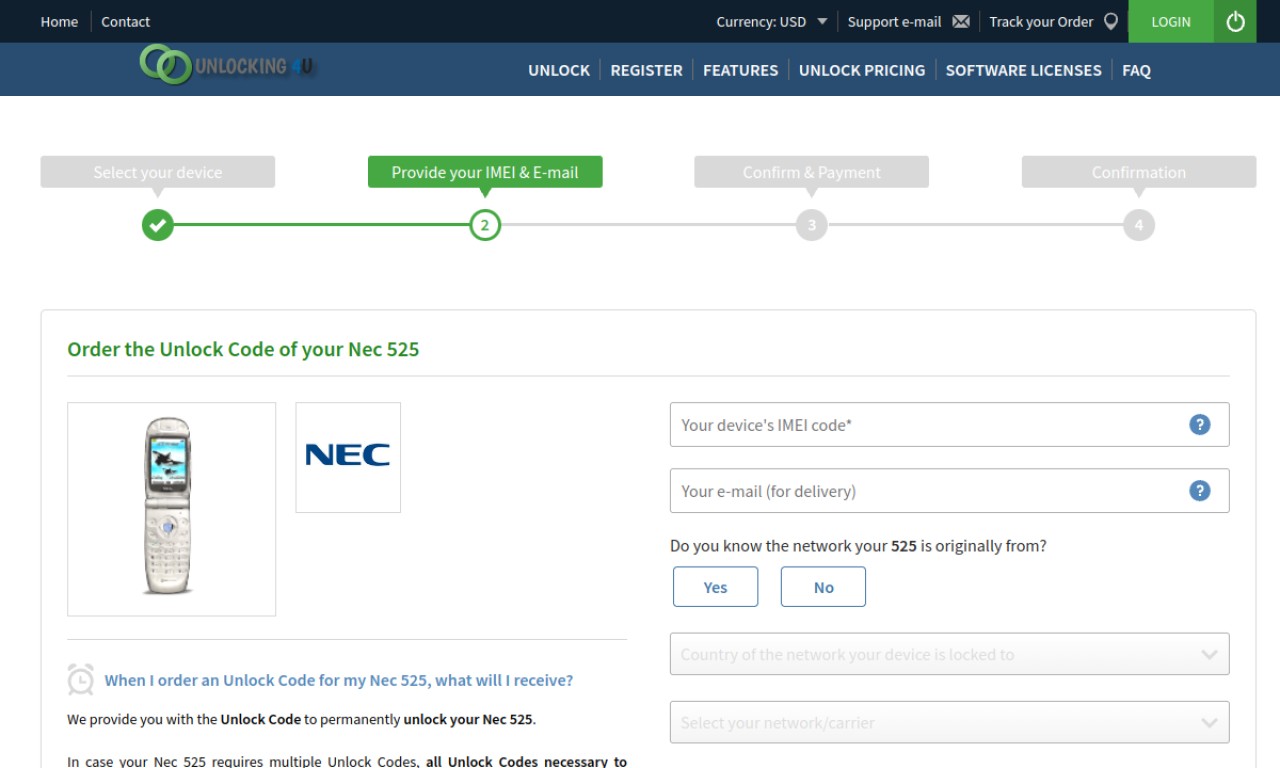Click the 'Provide your IMEI & E-mail' step tab
This screenshot has height=768, width=1280.
pyautogui.click(x=485, y=172)
